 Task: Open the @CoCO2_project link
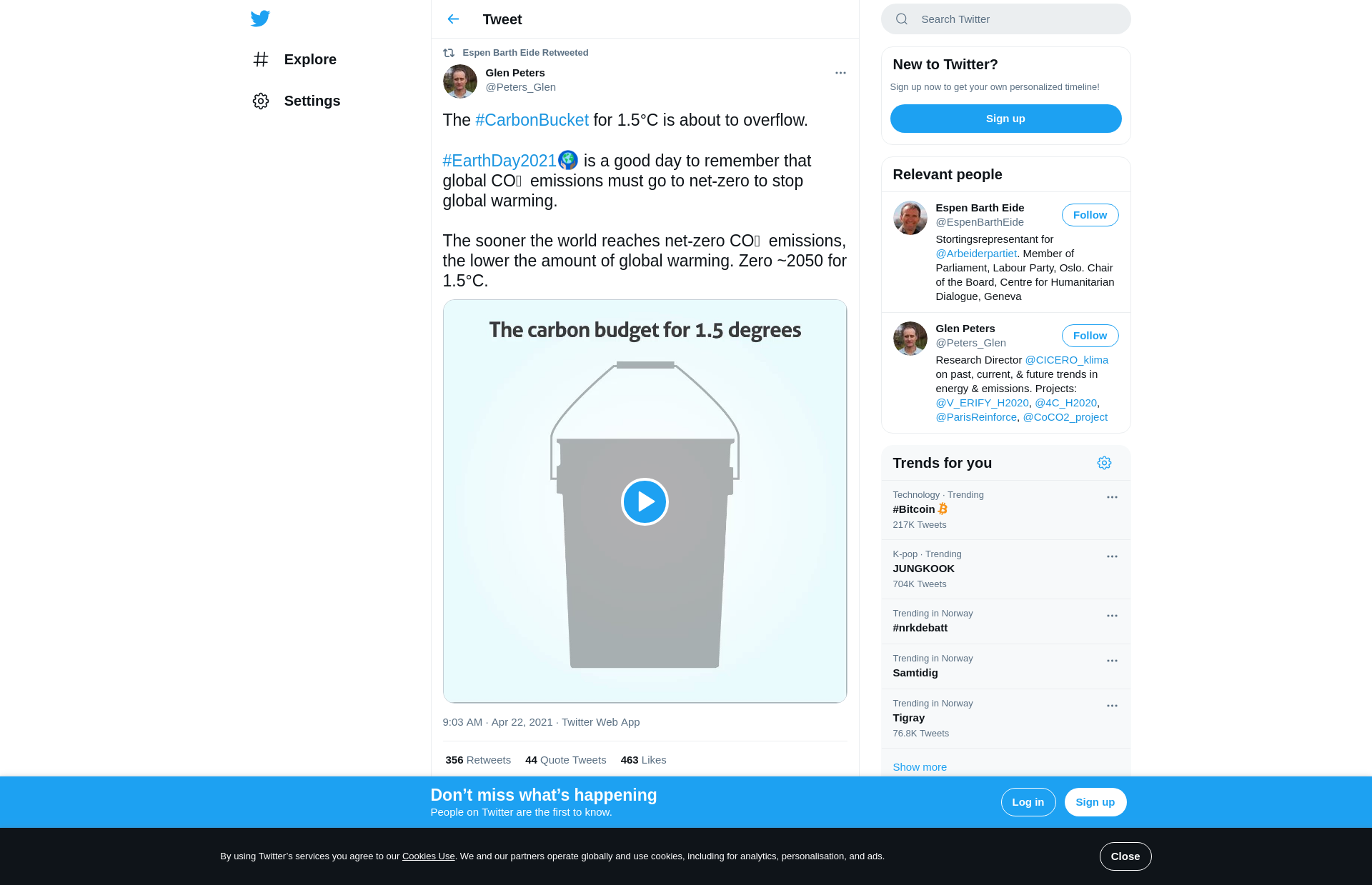tap(1065, 417)
